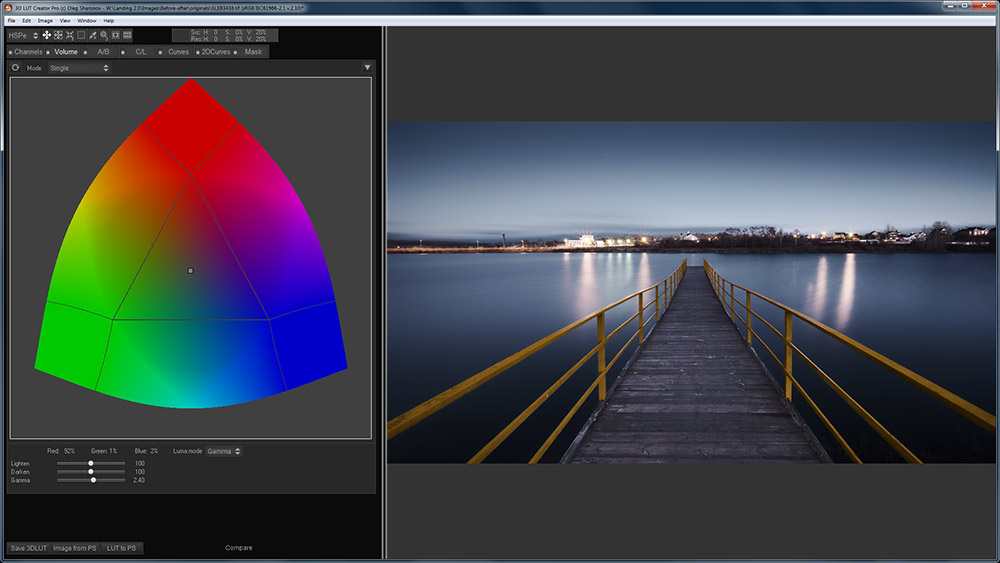
Task: Activate the magnifier zoom tool
Action: 104,35
